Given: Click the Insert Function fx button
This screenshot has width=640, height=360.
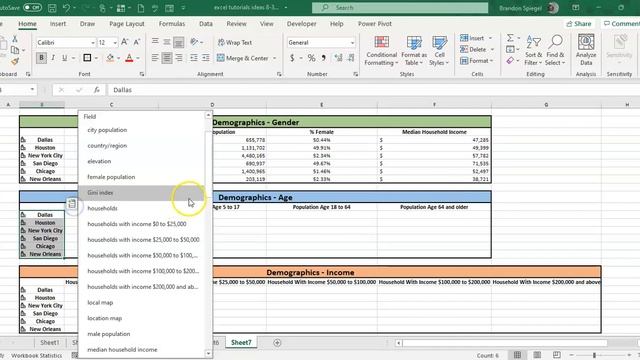Looking at the screenshot, I should click(97, 90).
